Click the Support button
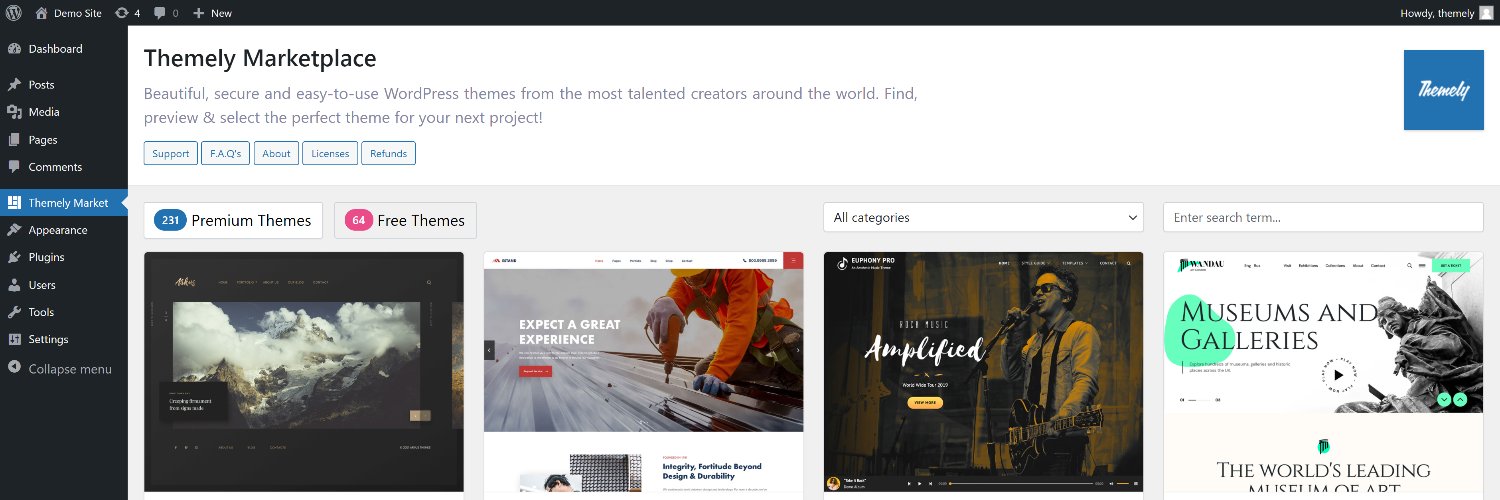The height and width of the screenshot is (500, 1500). (x=171, y=153)
